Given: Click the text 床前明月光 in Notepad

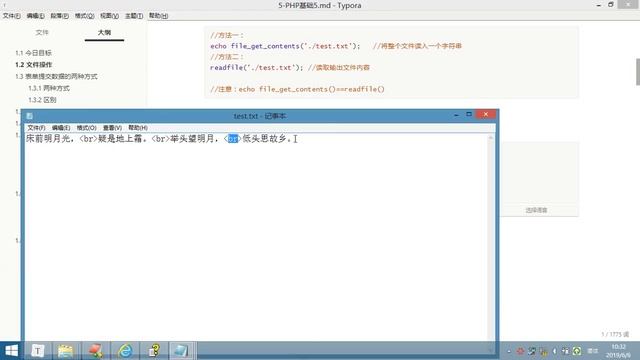Looking at the screenshot, I should pos(48,139).
